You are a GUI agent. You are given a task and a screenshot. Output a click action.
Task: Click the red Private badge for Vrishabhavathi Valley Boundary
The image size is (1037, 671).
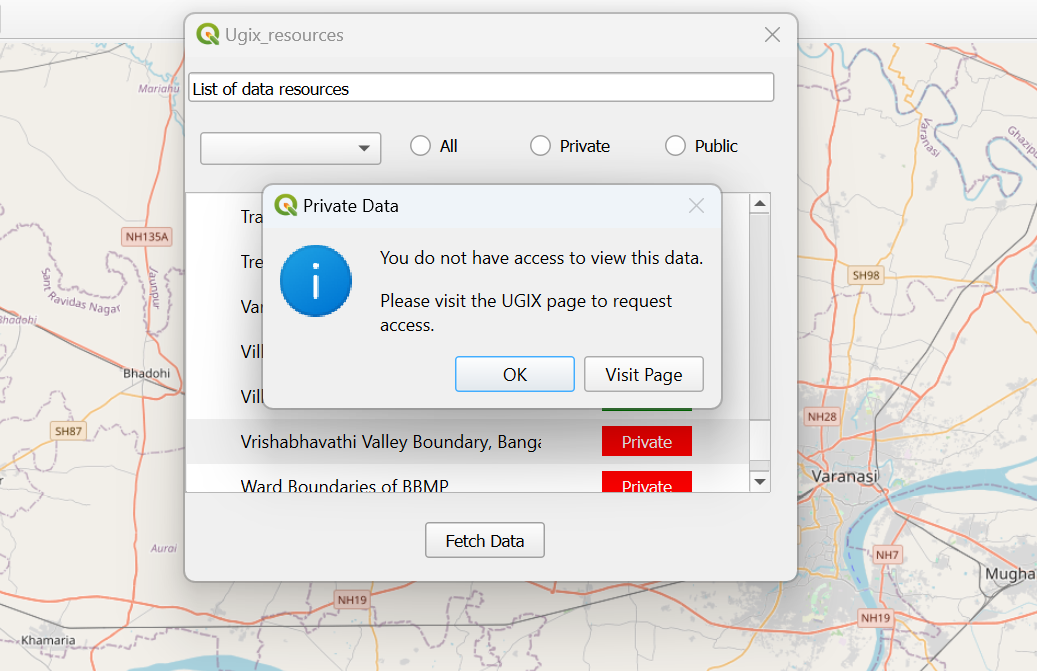click(x=646, y=441)
